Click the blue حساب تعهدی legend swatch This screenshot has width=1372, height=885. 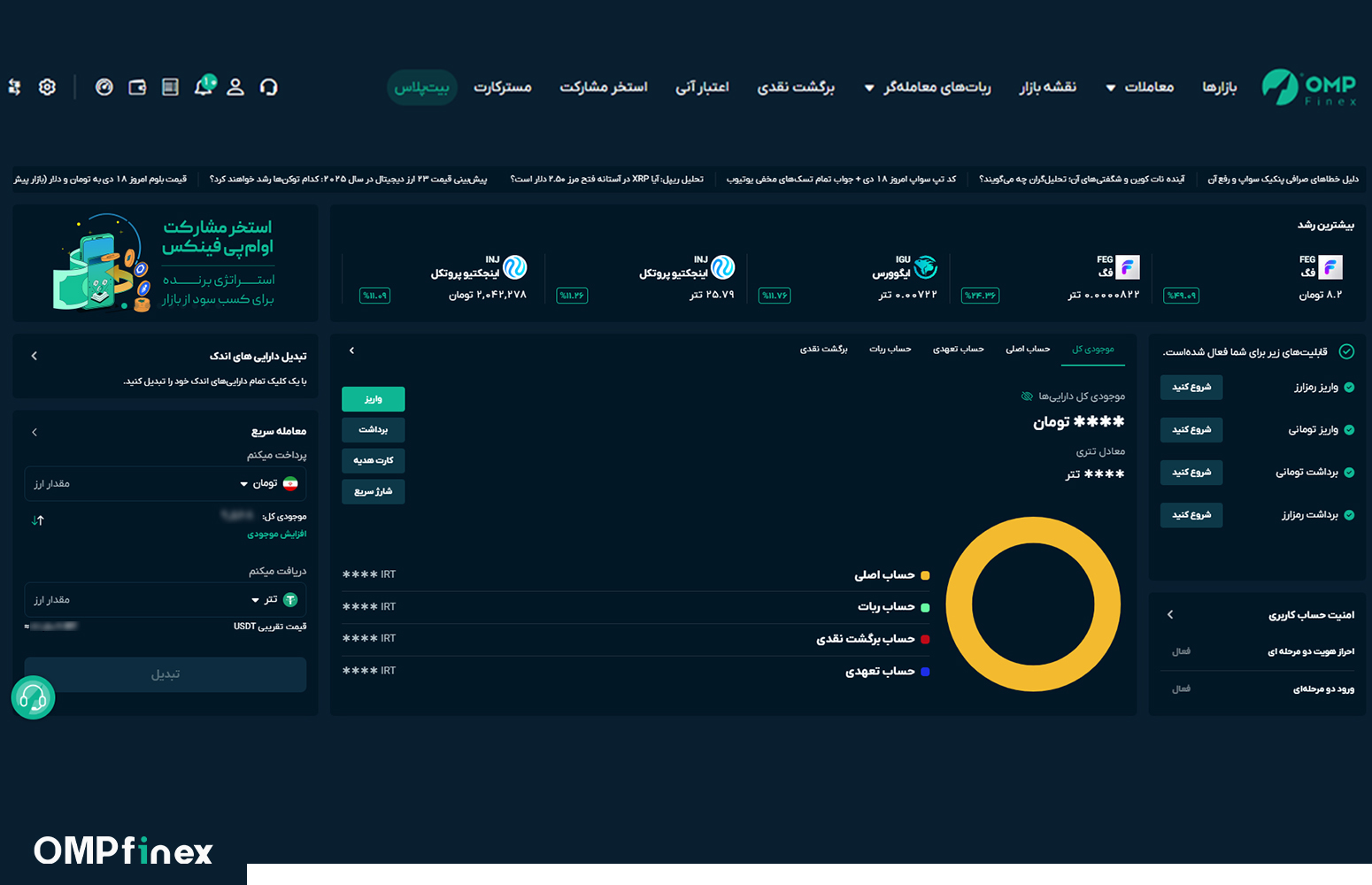point(925,672)
